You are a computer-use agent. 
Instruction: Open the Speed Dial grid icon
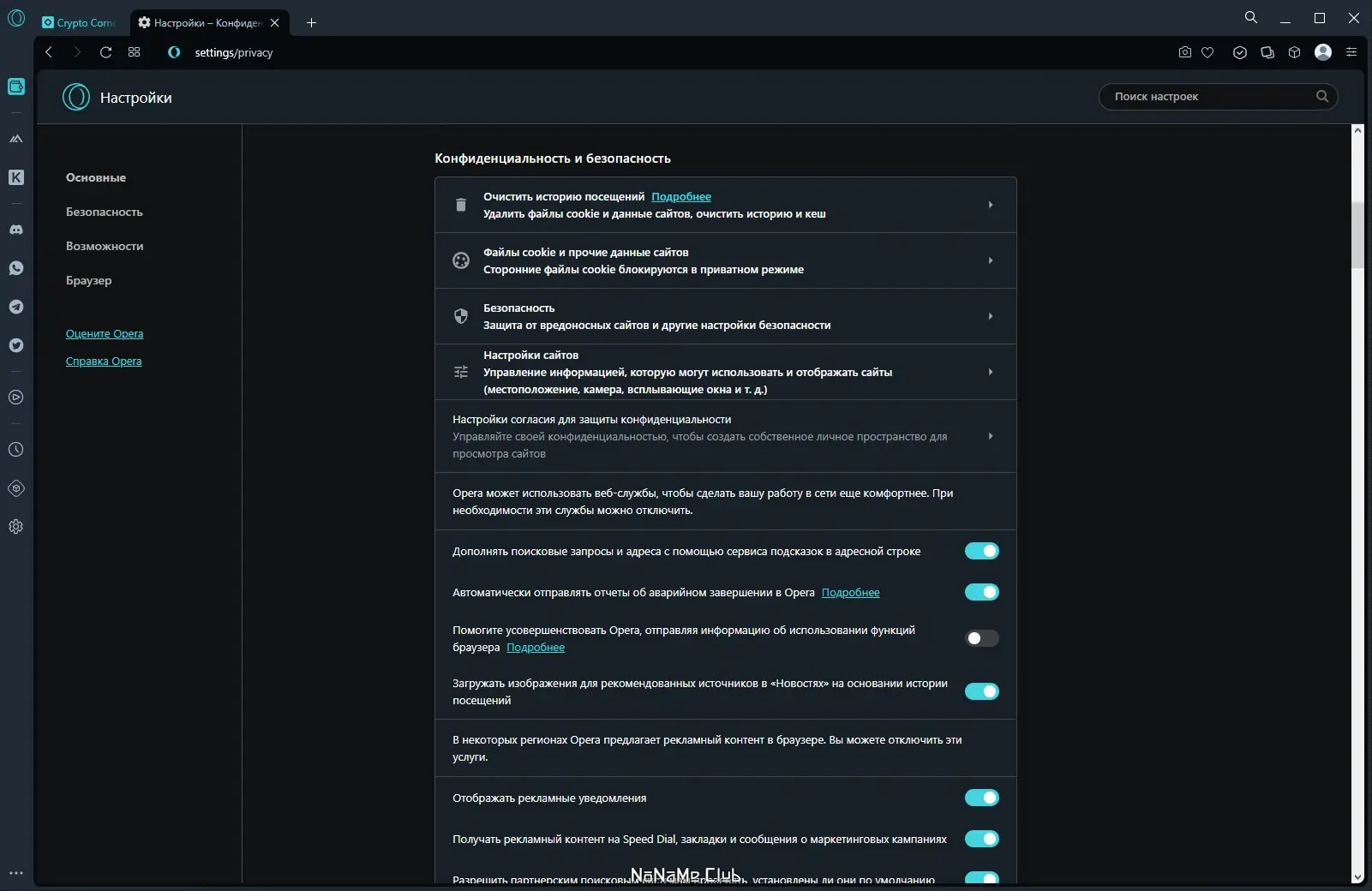tap(135, 52)
